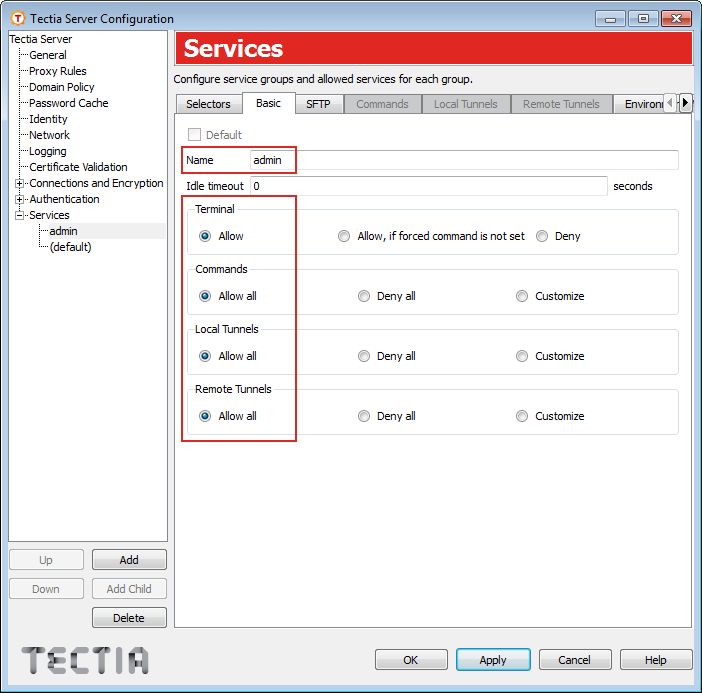Select Services tree item
Image resolution: width=702 pixels, height=693 pixels.
coord(49,215)
